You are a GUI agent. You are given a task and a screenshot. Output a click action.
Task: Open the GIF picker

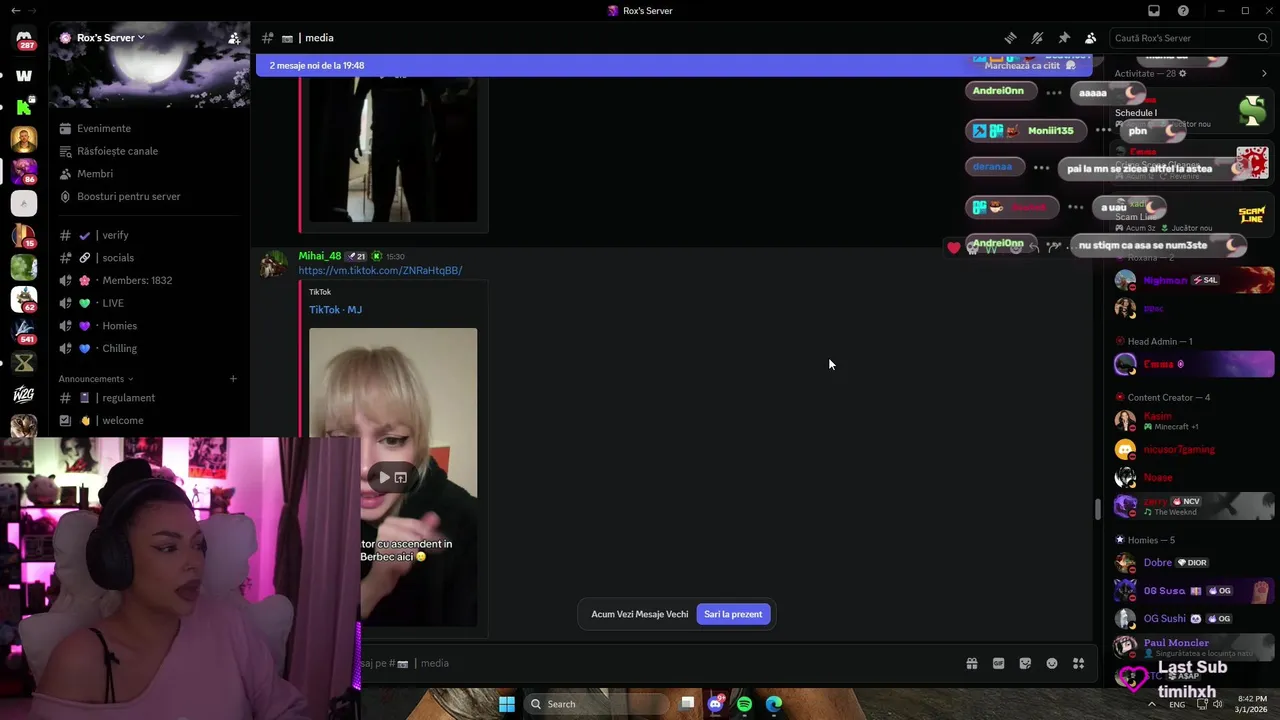click(x=998, y=663)
